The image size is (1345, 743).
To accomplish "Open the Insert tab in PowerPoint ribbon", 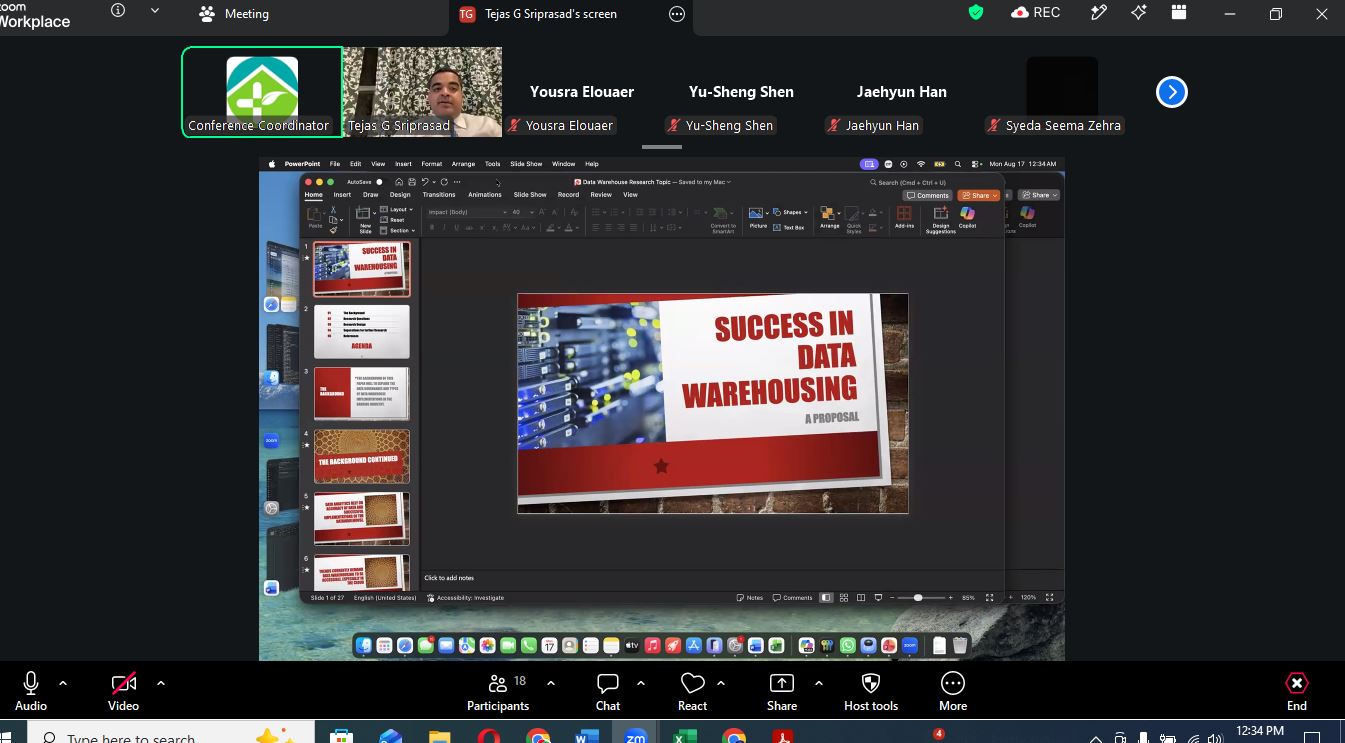I will (x=342, y=195).
